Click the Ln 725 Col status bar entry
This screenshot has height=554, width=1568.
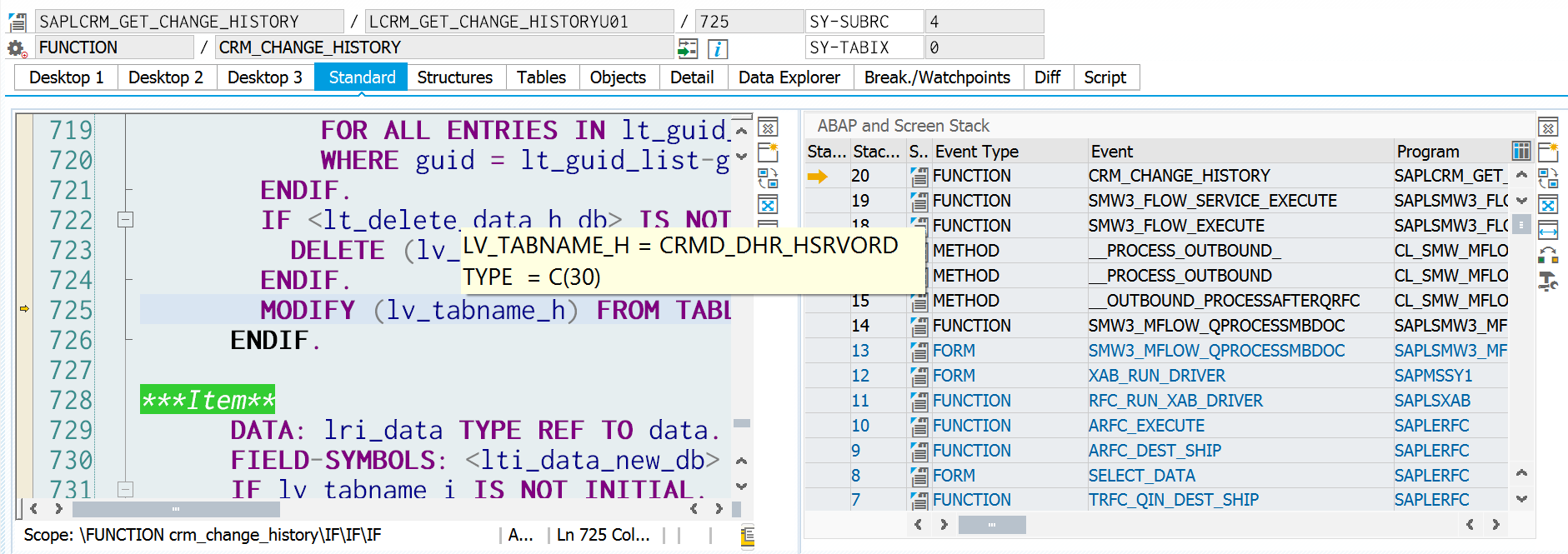(603, 535)
